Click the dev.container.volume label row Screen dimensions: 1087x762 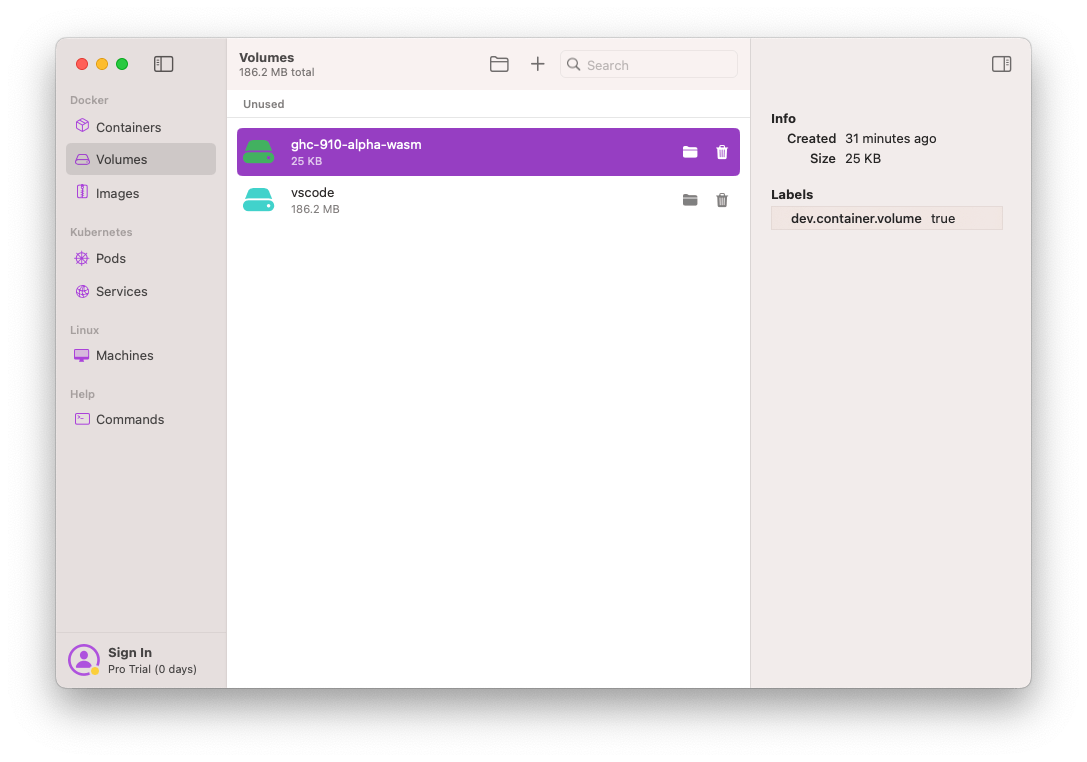point(887,218)
